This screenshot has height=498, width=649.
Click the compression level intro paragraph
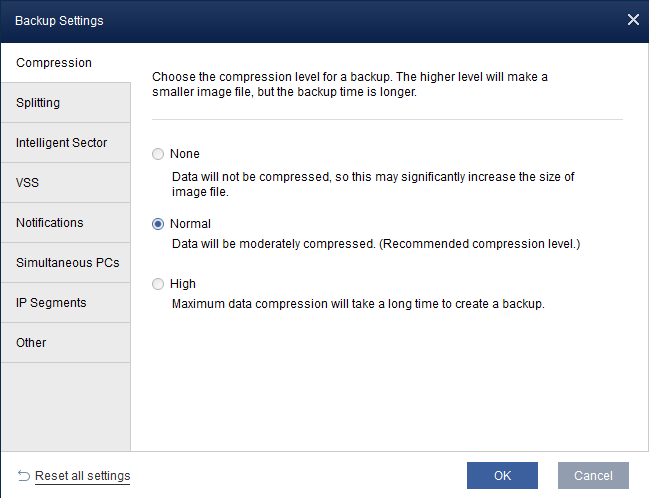point(349,84)
